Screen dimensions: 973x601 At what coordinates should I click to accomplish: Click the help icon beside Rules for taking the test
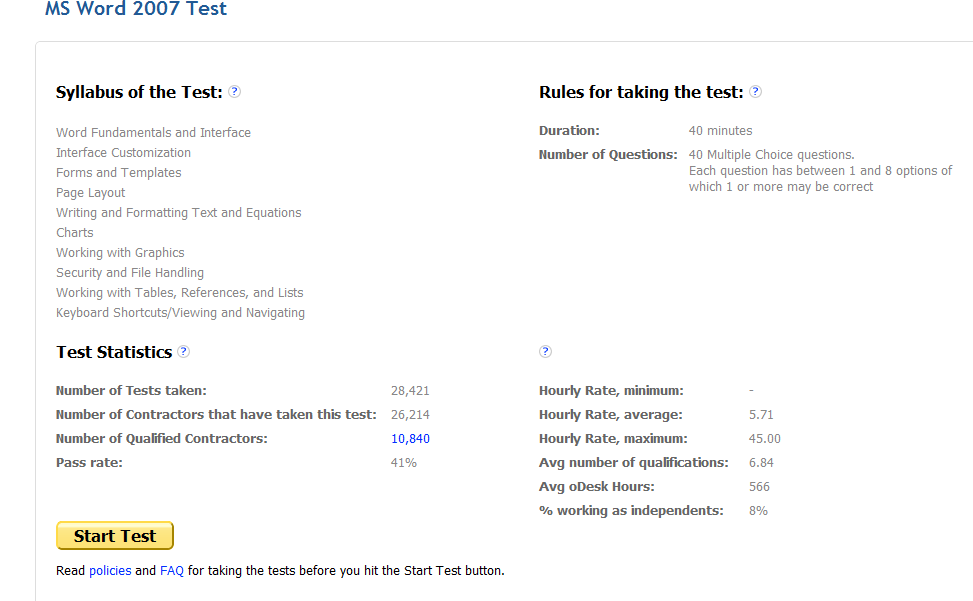[x=757, y=91]
